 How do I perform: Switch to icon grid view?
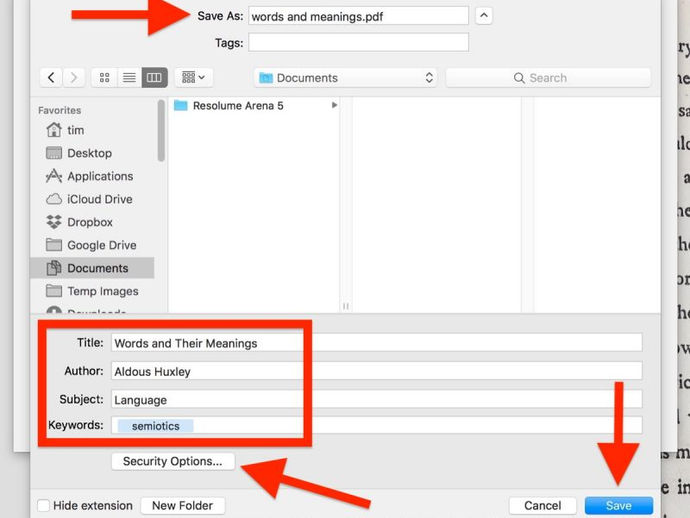[104, 78]
